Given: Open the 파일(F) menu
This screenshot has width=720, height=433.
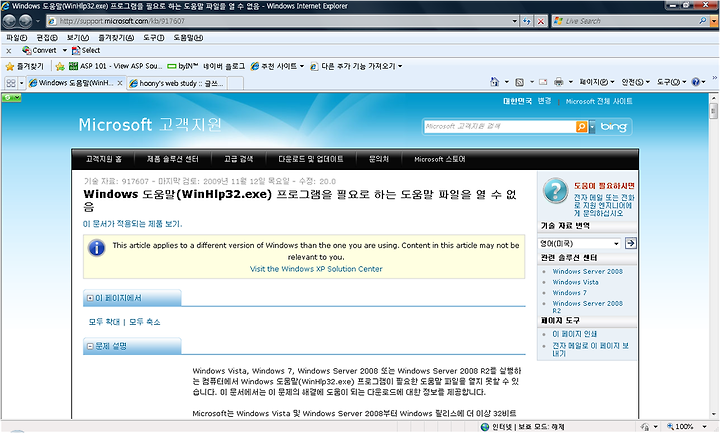Looking at the screenshot, I should point(17,38).
